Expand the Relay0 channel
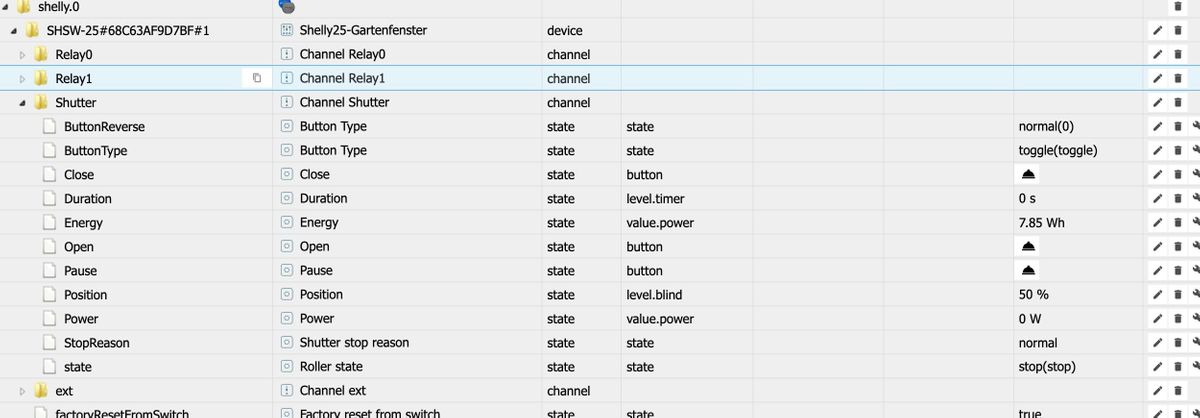1200x418 pixels. point(23,54)
